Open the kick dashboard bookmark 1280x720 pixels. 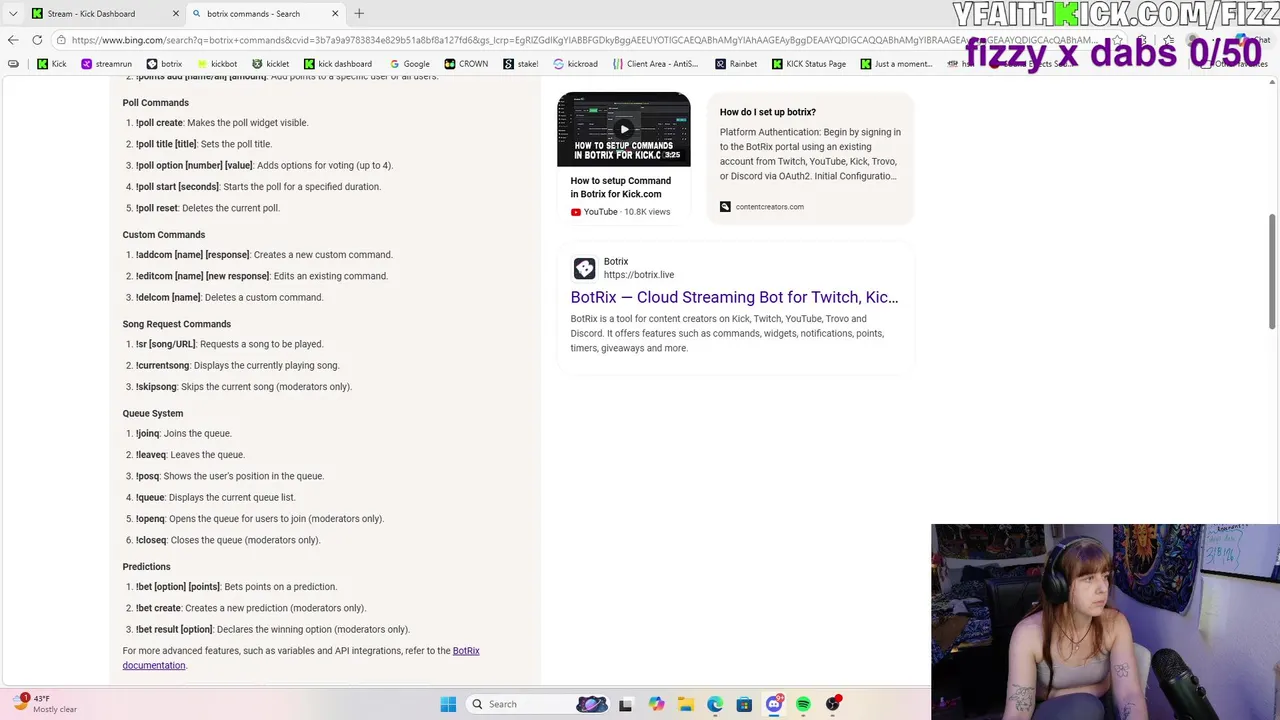coord(338,64)
